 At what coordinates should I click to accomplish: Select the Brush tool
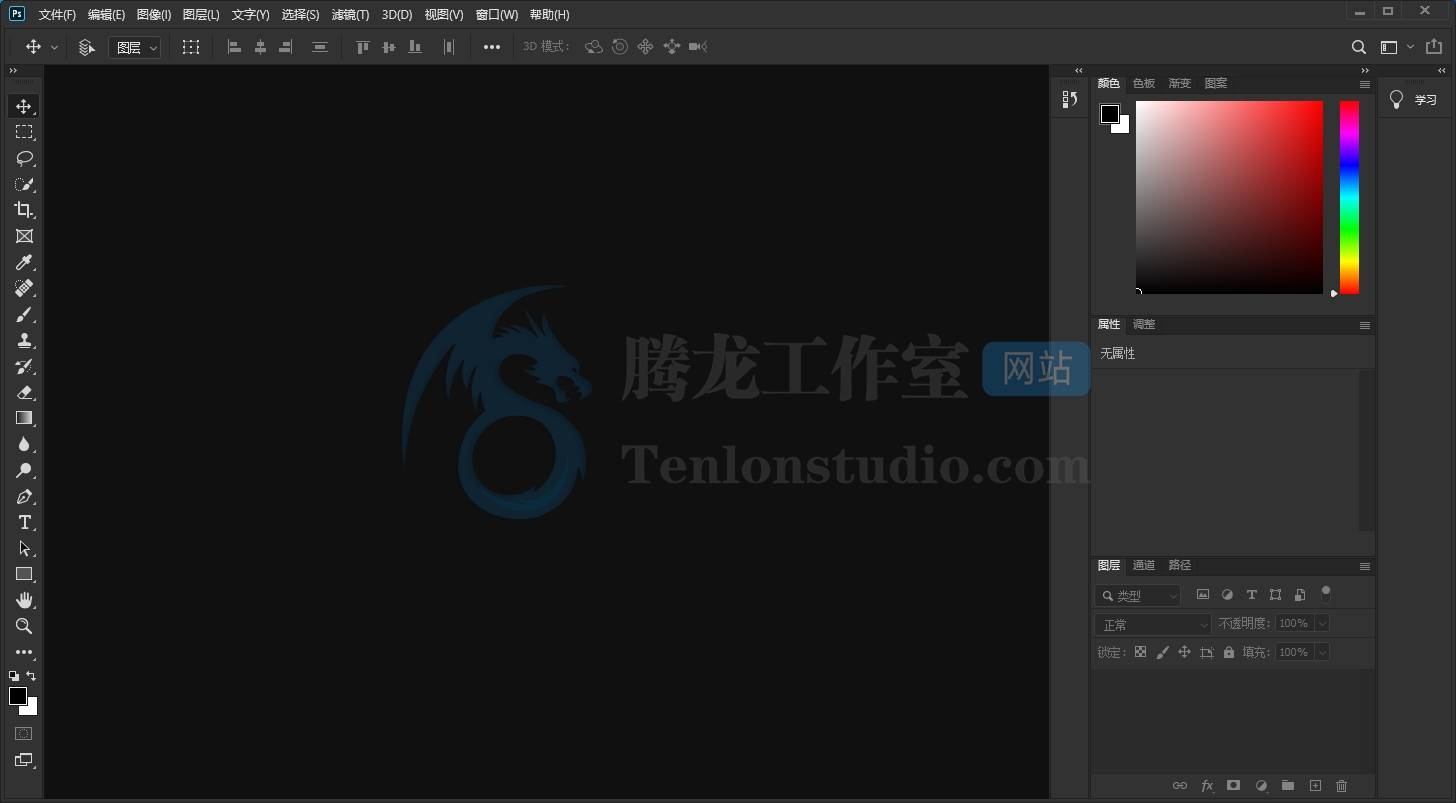click(x=24, y=314)
